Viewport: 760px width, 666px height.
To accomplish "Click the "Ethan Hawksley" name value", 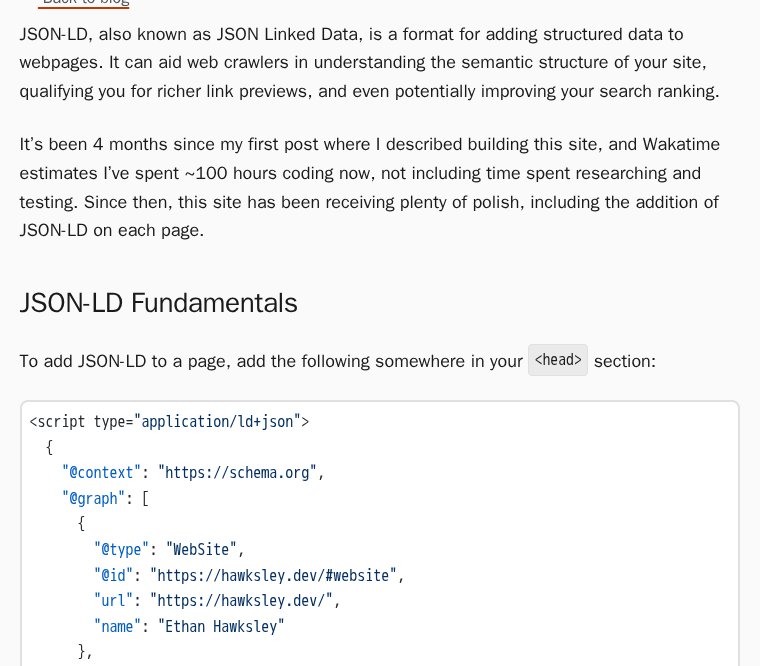I will click(221, 627).
